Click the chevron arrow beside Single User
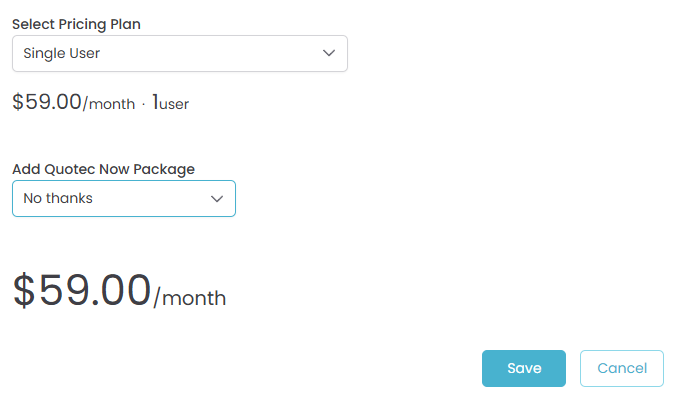 tap(329, 54)
